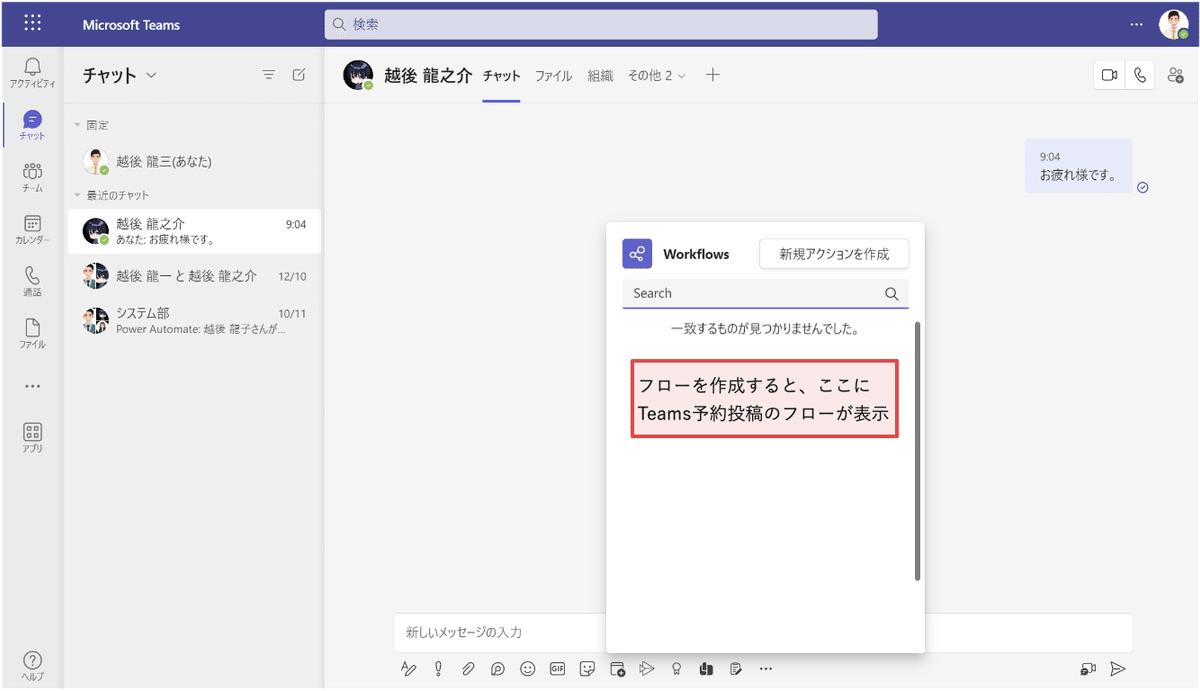This screenshot has width=1200, height=691.
Task: Click the Workflows app logo icon
Action: click(x=637, y=254)
